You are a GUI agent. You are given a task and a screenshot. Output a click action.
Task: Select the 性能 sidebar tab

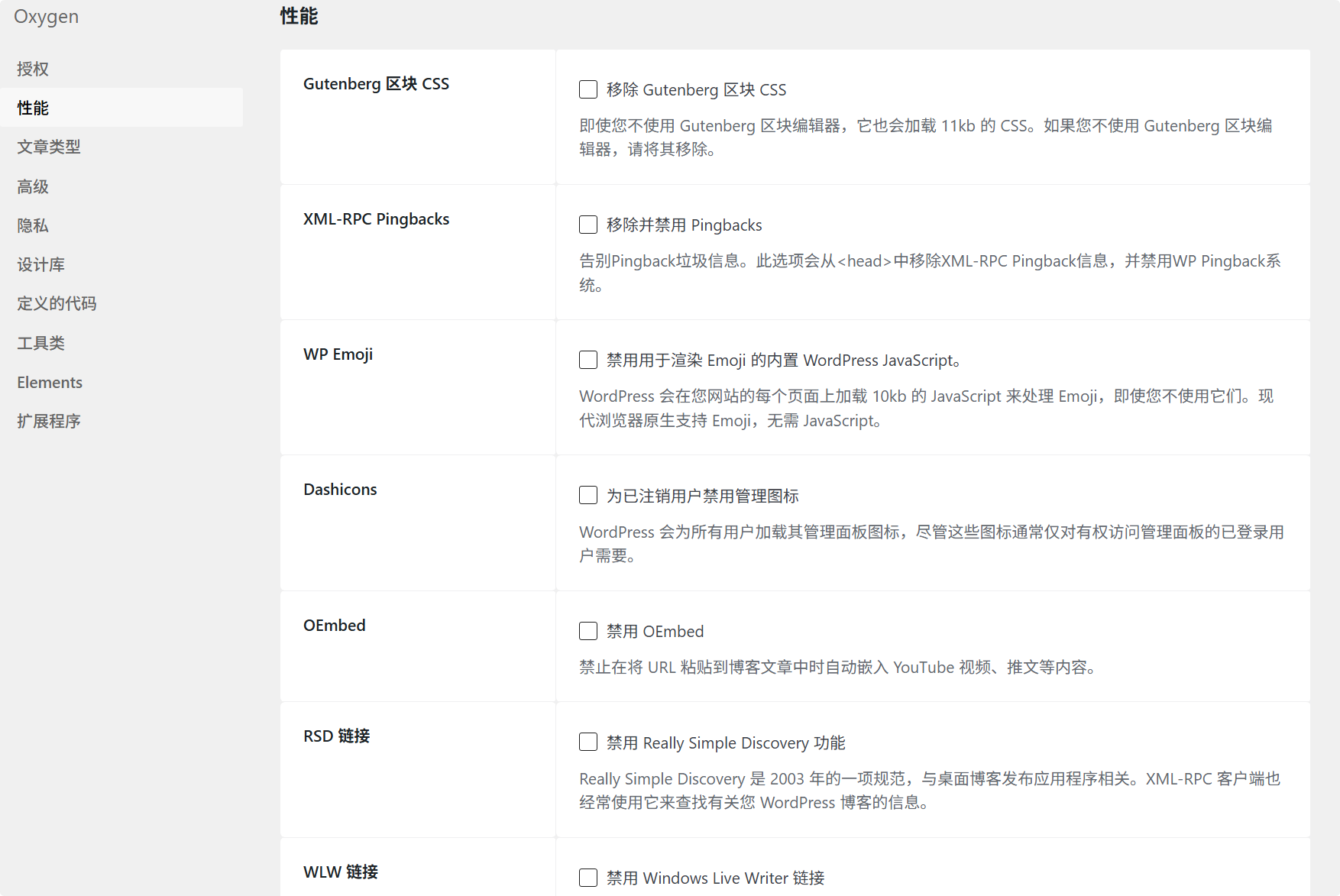tap(121, 108)
